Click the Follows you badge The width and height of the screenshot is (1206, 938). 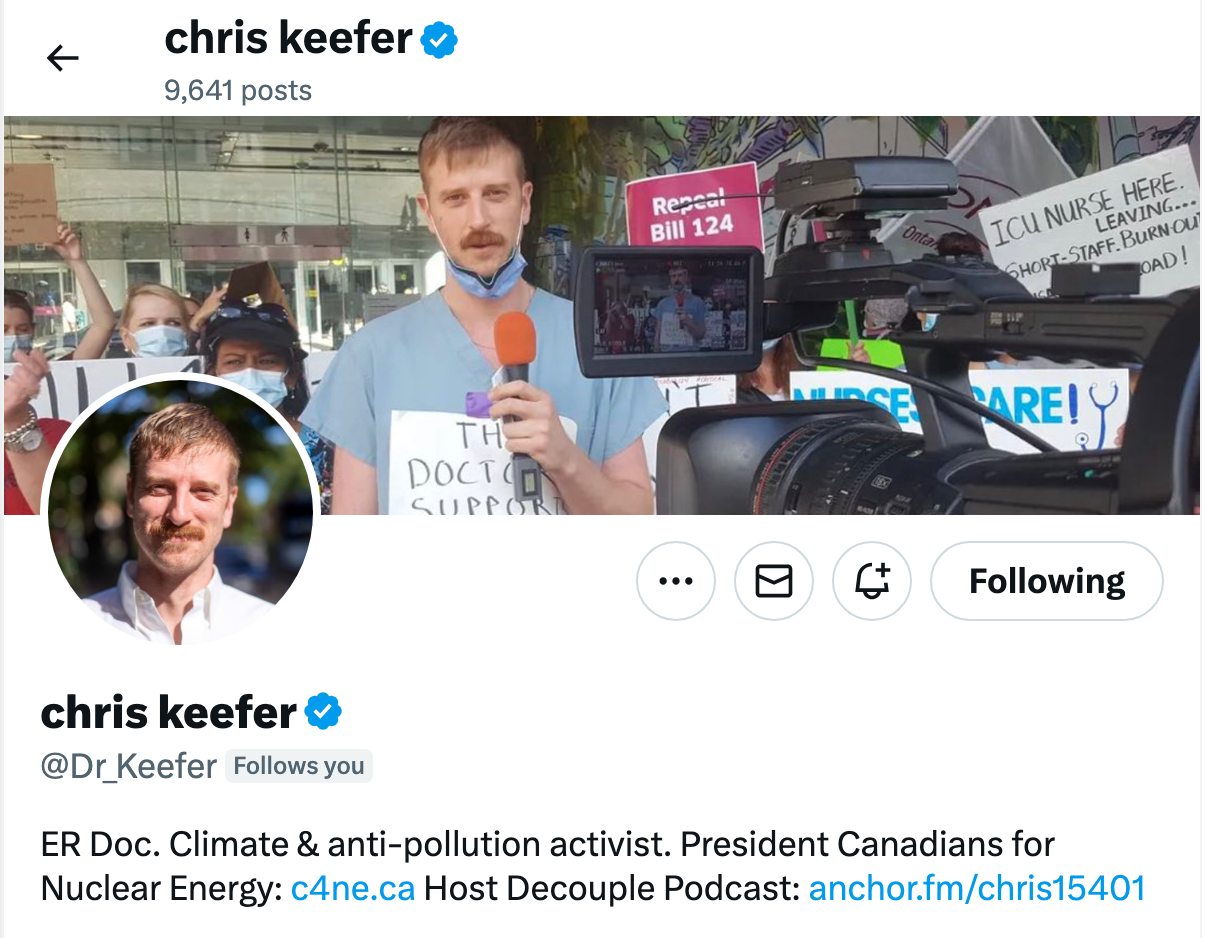point(299,767)
